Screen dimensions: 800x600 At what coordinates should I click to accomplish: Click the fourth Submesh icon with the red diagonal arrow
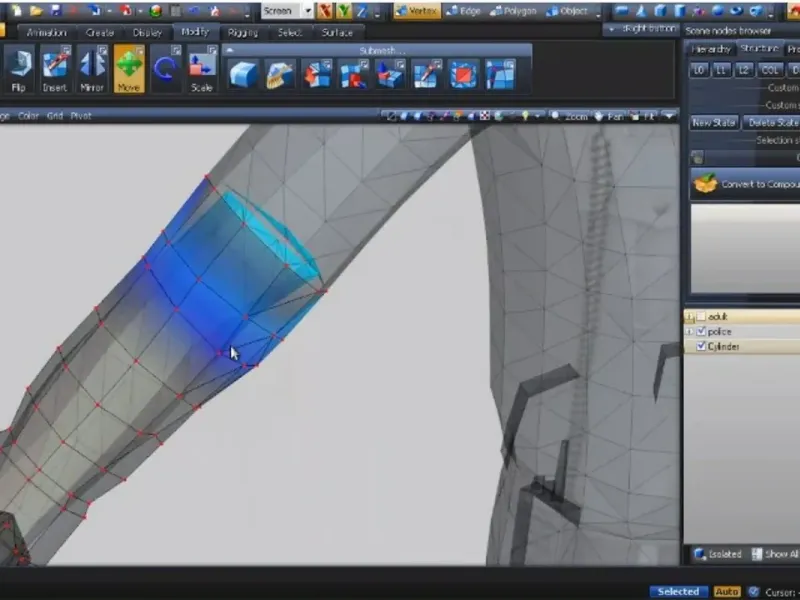(353, 74)
